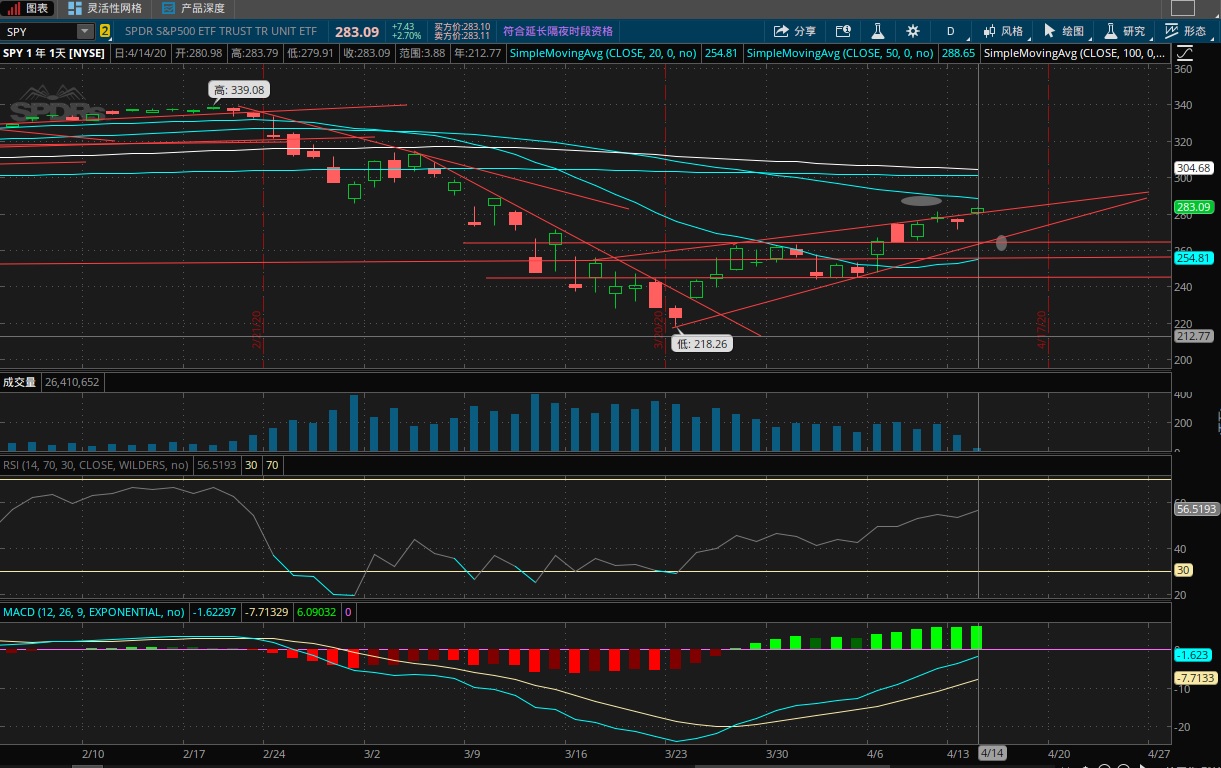The width and height of the screenshot is (1221, 768).
Task: Click the RSI oversold value 30 in header
Action: (252, 465)
